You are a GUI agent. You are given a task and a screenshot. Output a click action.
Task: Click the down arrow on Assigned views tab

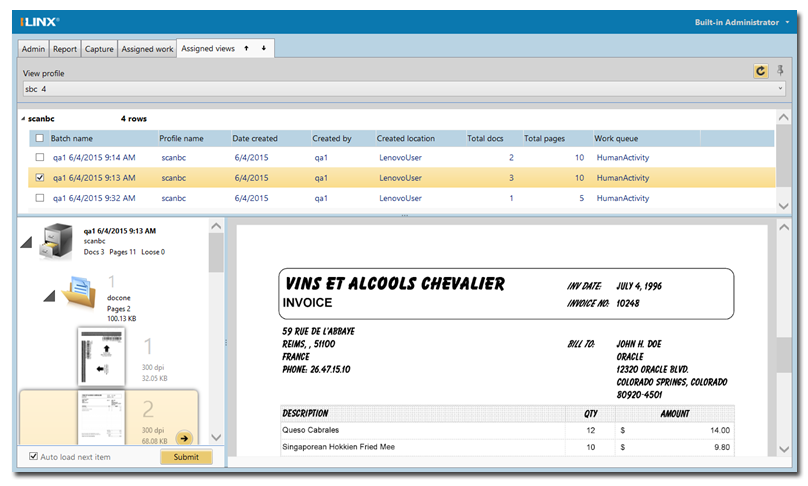click(263, 48)
